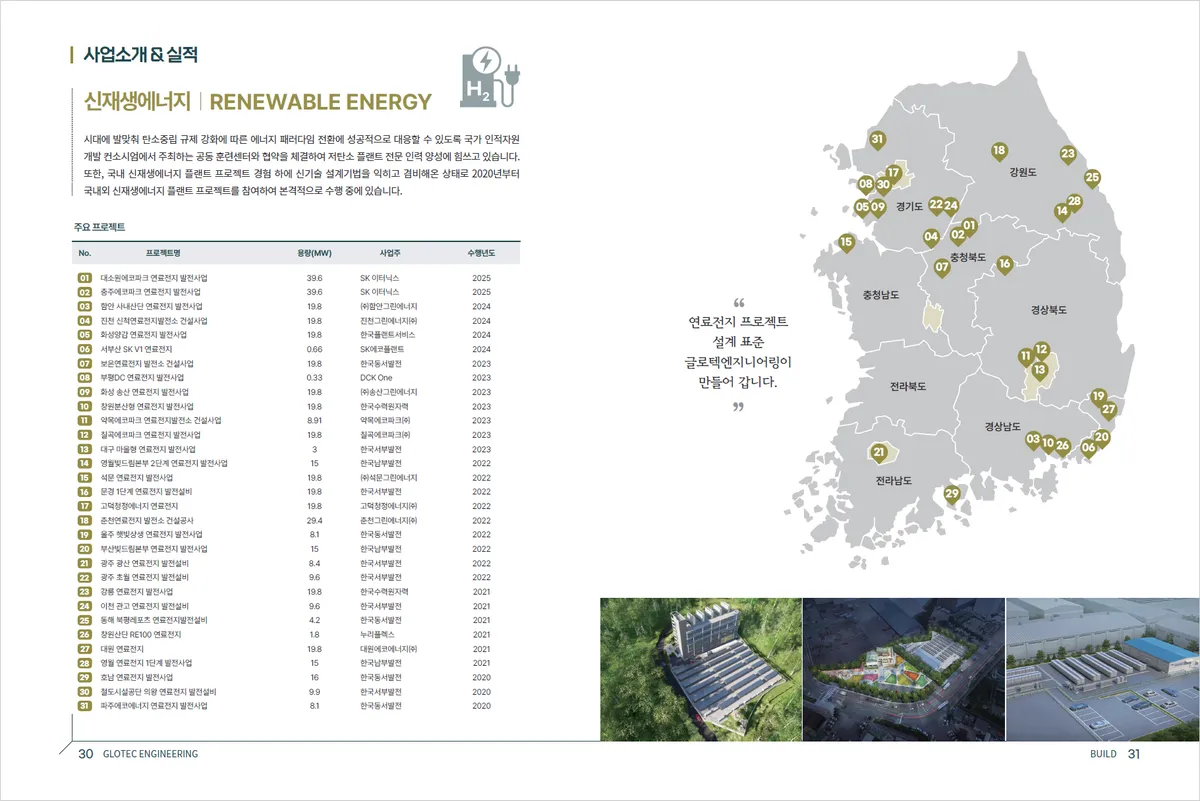Click the '주요 프로젝트' table heading
The width and height of the screenshot is (1200, 801).
99,228
